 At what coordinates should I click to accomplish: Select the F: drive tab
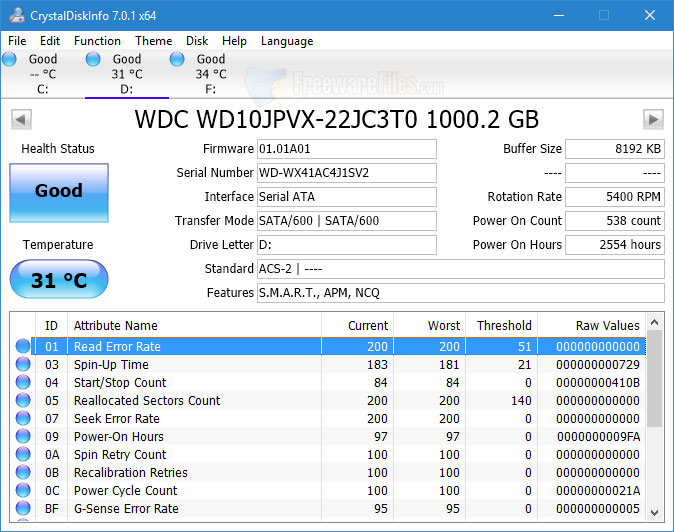coord(211,74)
